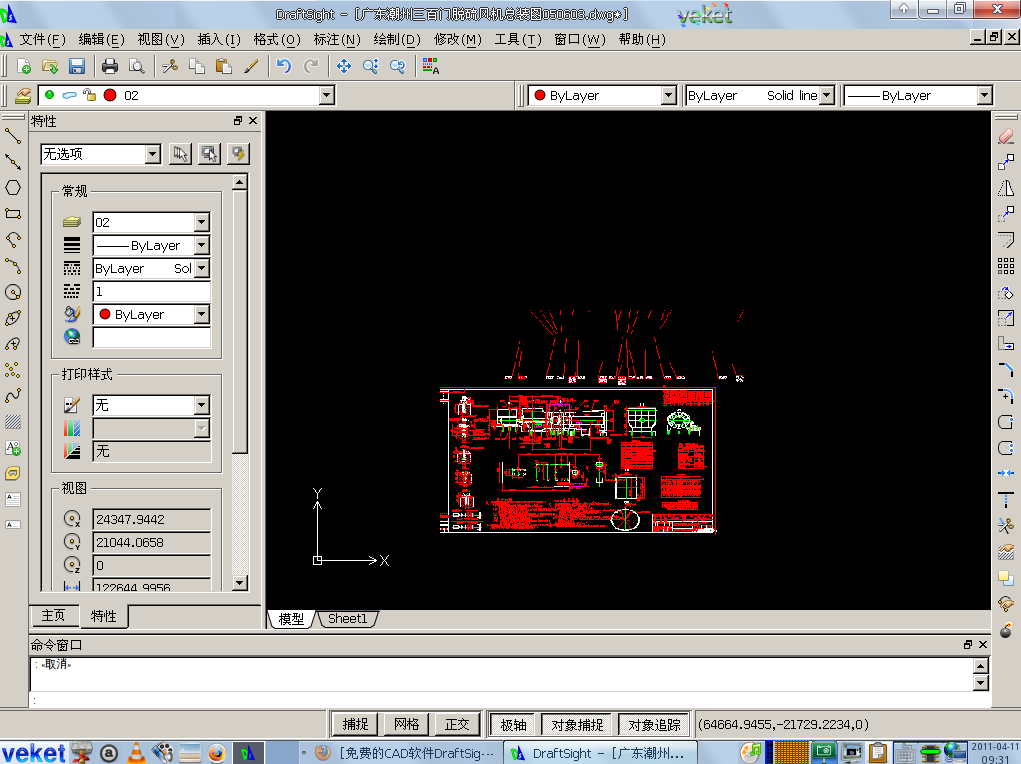Image resolution: width=1021 pixels, height=764 pixels.
Task: Switch to the 主页 panel tab
Action: [53, 615]
